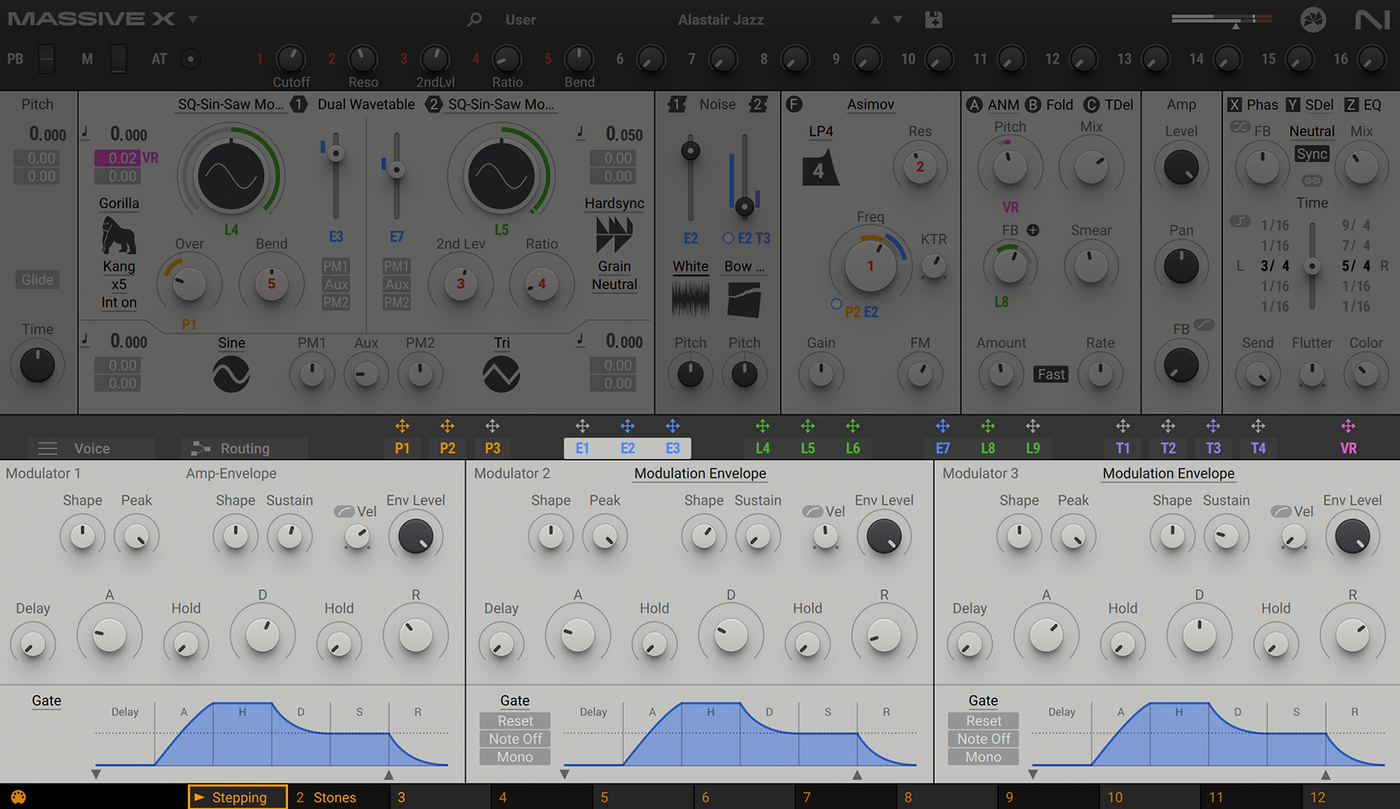The width and height of the screenshot is (1400, 809).
Task: Open the Asimov filter type dropdown
Action: coord(870,104)
